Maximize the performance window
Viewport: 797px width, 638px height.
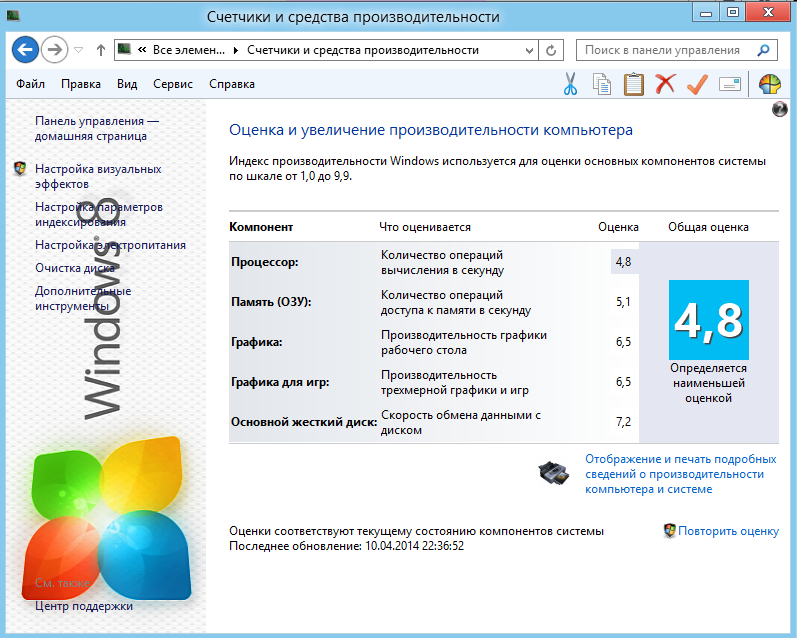pyautogui.click(x=732, y=12)
